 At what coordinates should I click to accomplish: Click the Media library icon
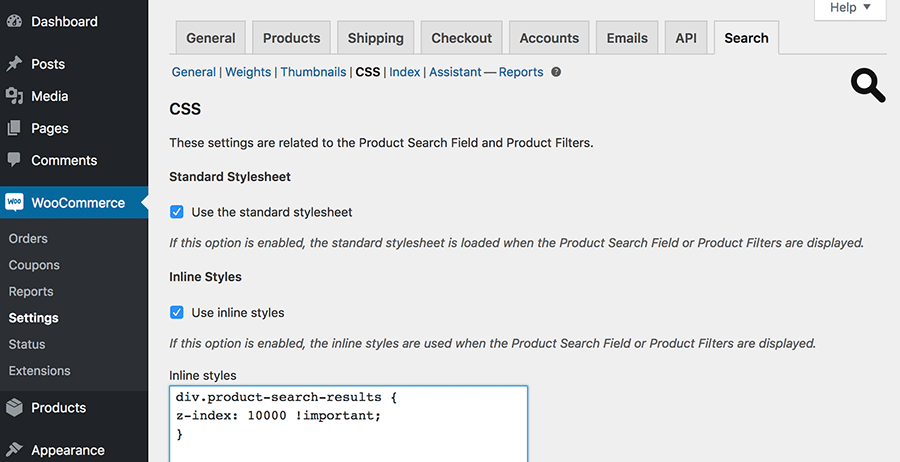click(x=14, y=96)
